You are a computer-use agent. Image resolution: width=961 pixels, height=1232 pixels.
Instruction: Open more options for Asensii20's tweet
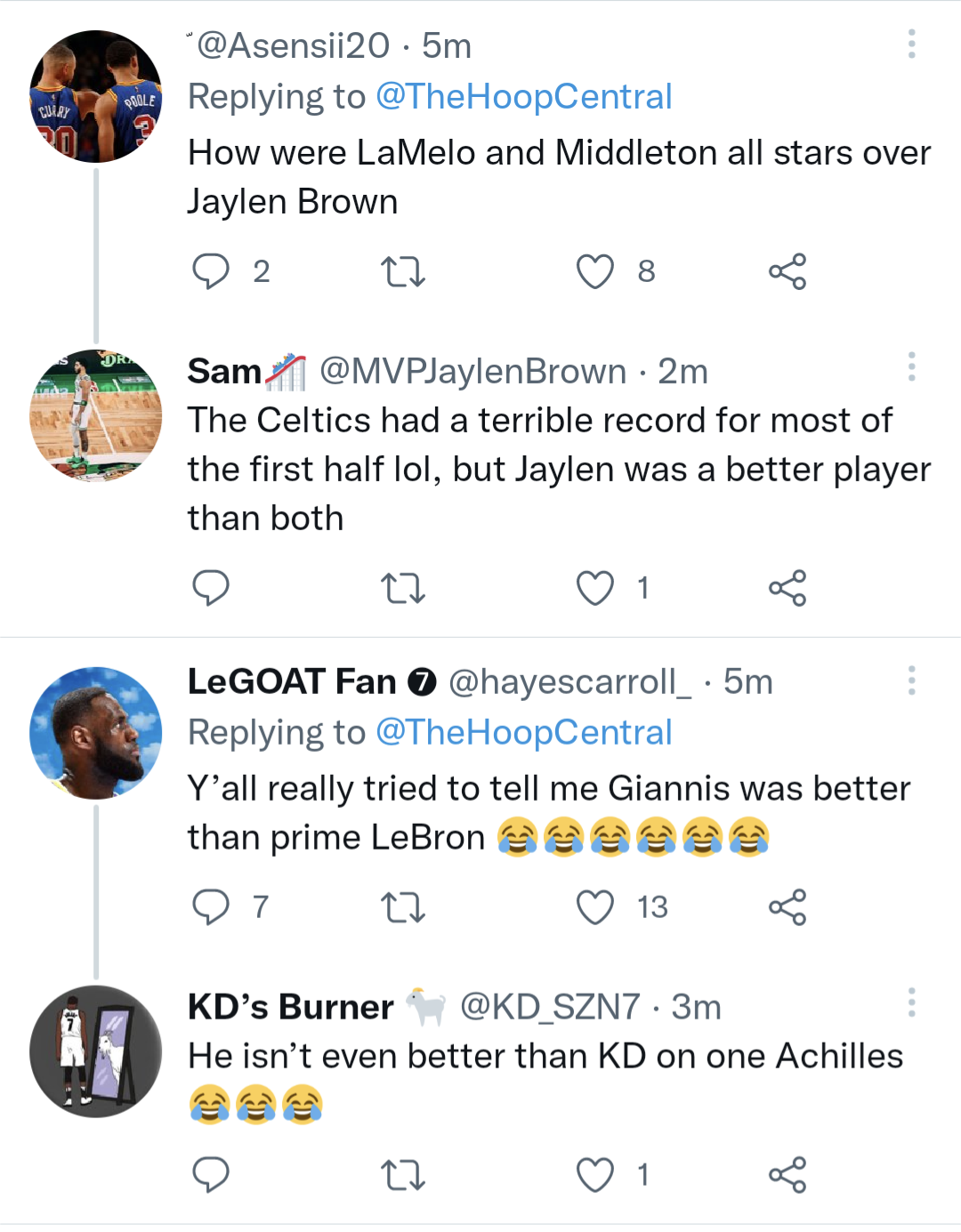(x=911, y=44)
